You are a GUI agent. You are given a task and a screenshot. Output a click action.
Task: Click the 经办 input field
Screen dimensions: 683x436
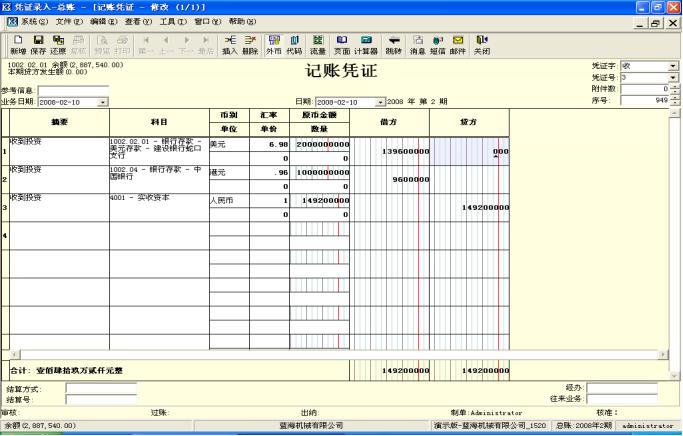point(622,388)
